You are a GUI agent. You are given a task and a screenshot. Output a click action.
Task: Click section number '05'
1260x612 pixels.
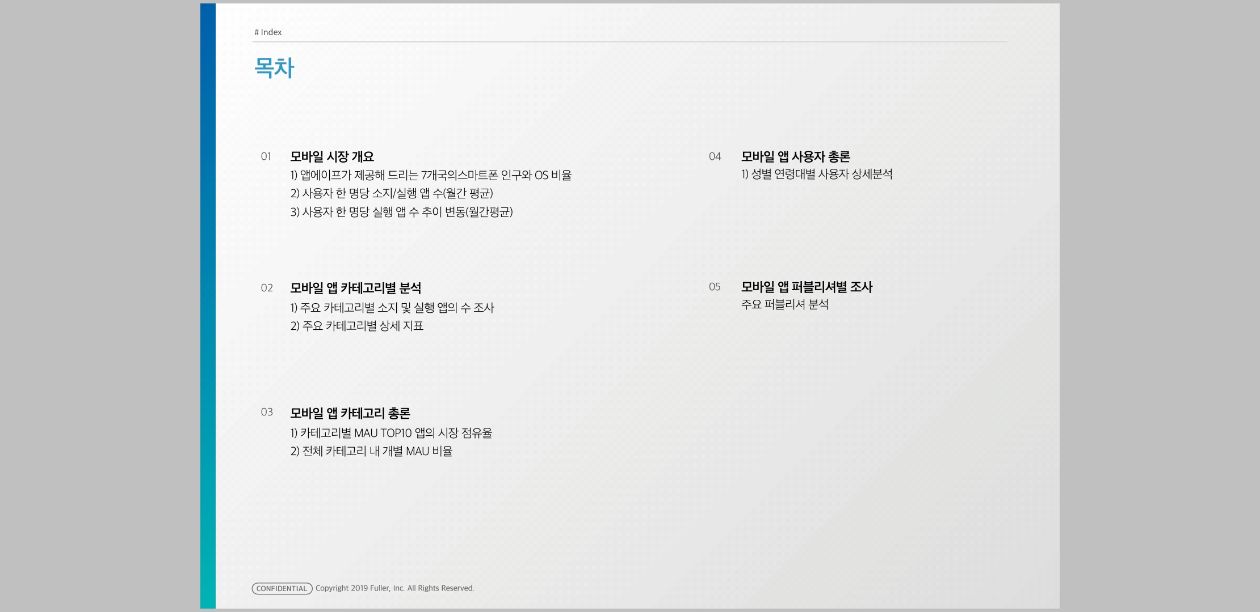pos(715,287)
